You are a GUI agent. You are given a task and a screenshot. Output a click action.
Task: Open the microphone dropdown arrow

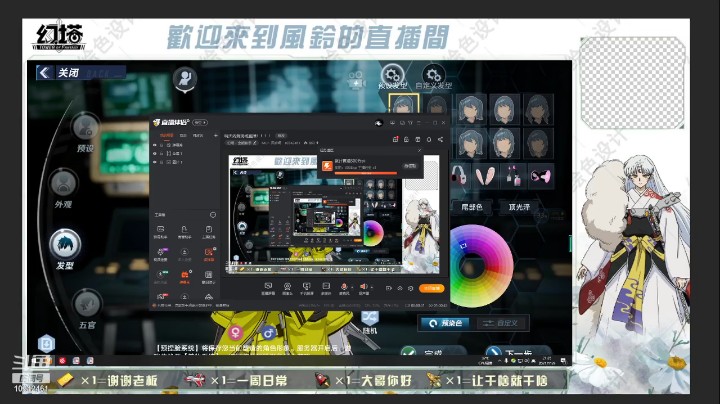click(x=352, y=287)
